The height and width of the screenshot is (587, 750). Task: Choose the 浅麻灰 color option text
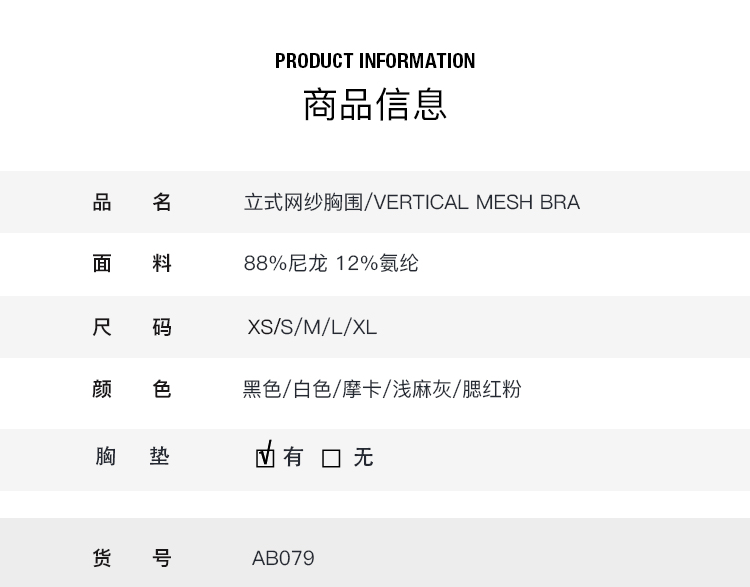(x=421, y=389)
